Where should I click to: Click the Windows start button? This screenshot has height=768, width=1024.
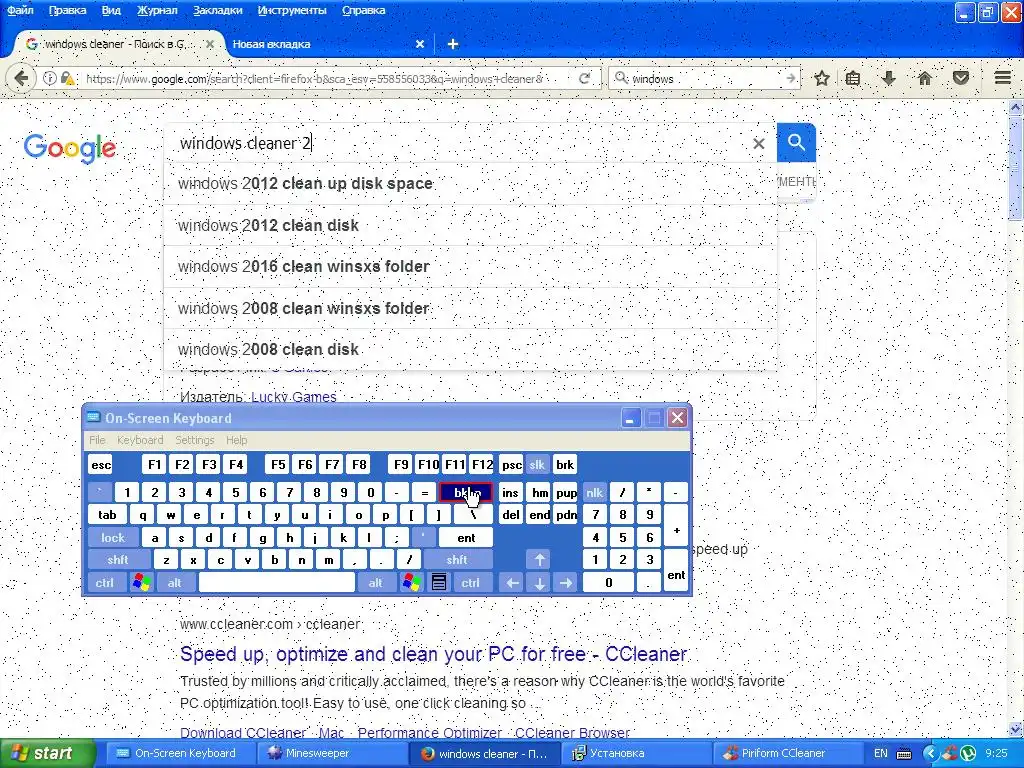click(47, 753)
